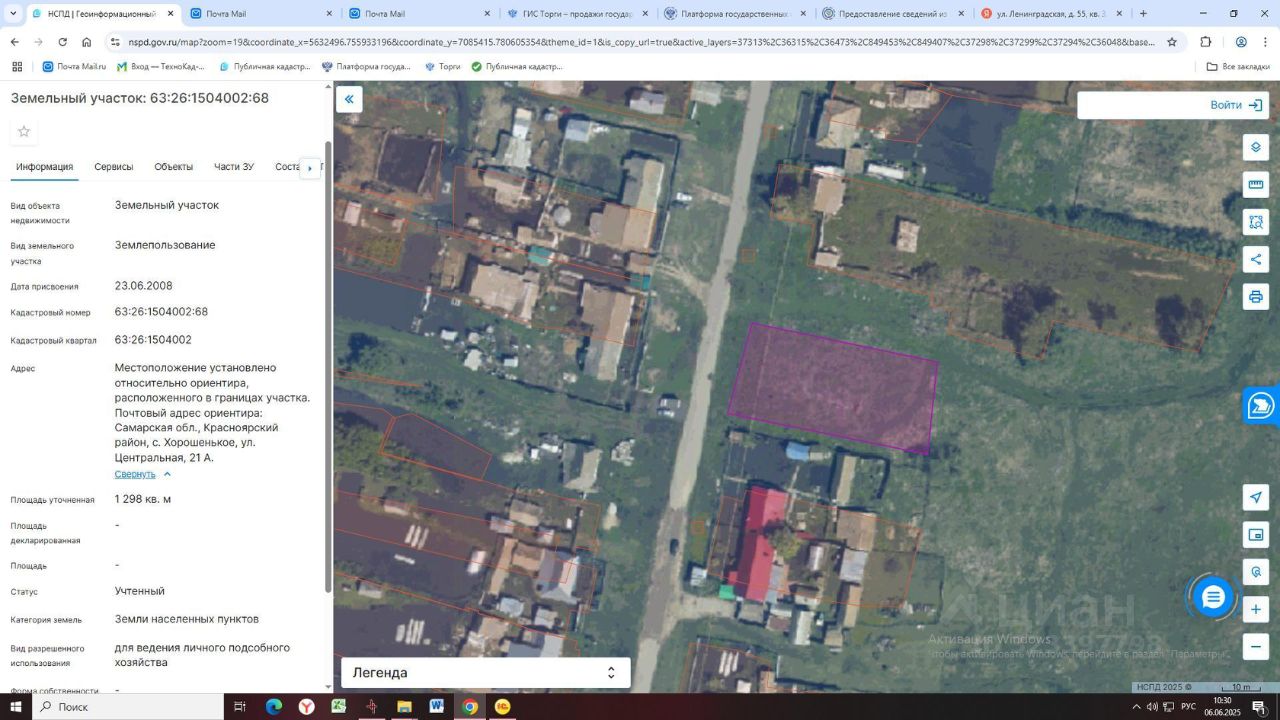The height and width of the screenshot is (720, 1280).
Task: Open Word from the taskbar
Action: 437,707
